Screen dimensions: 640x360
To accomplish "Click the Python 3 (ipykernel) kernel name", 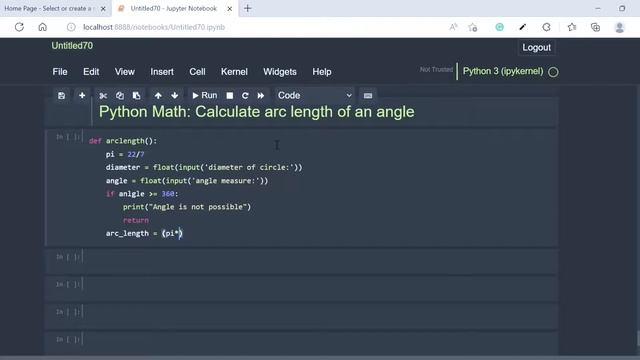I will [503, 71].
